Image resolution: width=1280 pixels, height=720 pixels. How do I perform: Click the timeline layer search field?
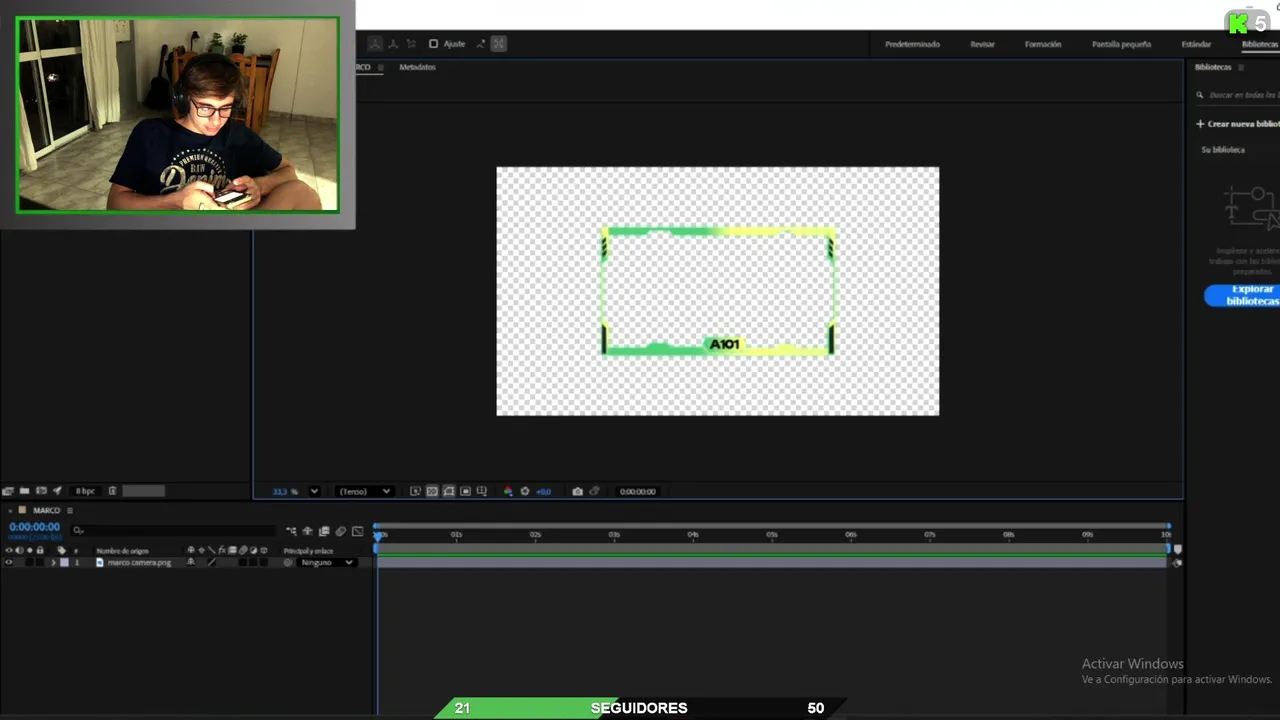coord(172,530)
